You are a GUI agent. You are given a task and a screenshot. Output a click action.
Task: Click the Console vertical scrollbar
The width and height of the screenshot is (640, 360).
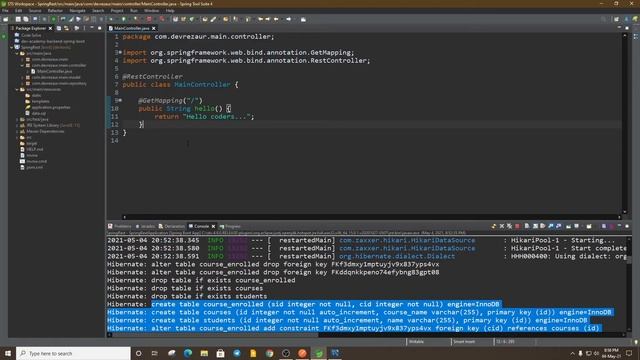click(629, 259)
